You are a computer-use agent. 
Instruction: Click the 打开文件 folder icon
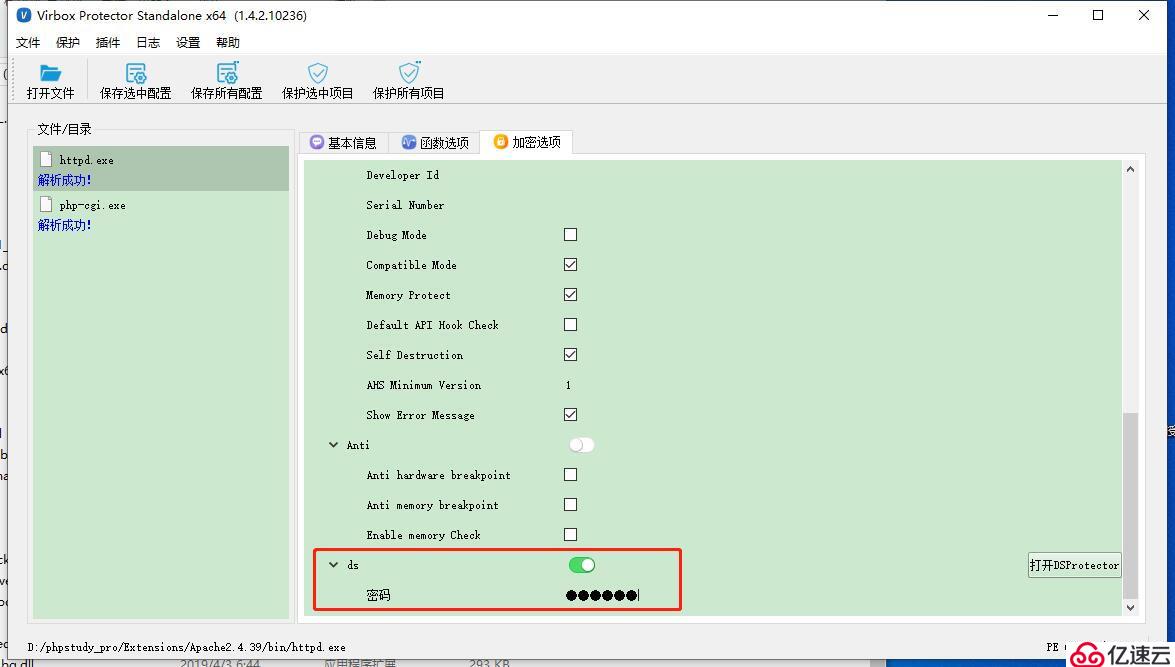[50, 73]
